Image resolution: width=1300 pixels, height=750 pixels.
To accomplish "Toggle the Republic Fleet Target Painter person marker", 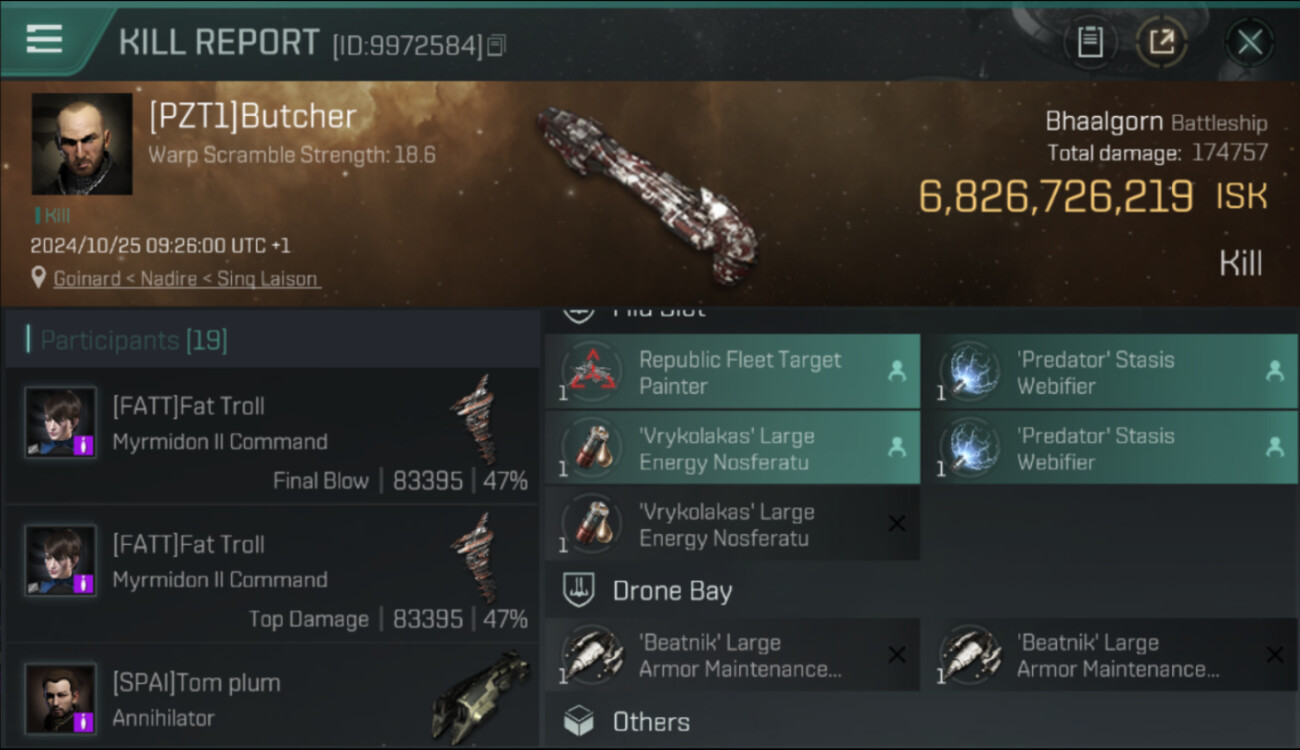I will point(897,372).
